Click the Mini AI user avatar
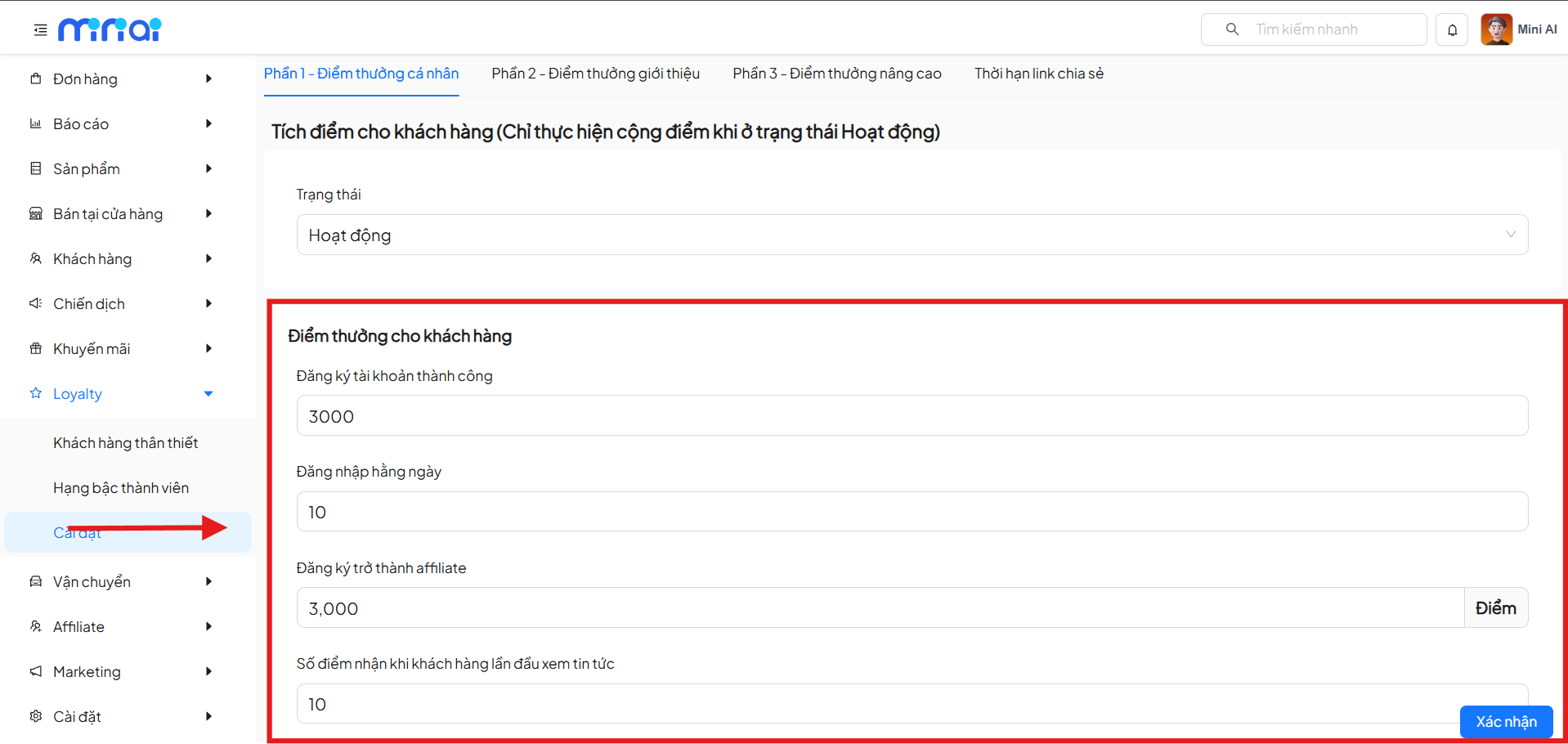This screenshot has width=1568, height=744. click(x=1496, y=29)
